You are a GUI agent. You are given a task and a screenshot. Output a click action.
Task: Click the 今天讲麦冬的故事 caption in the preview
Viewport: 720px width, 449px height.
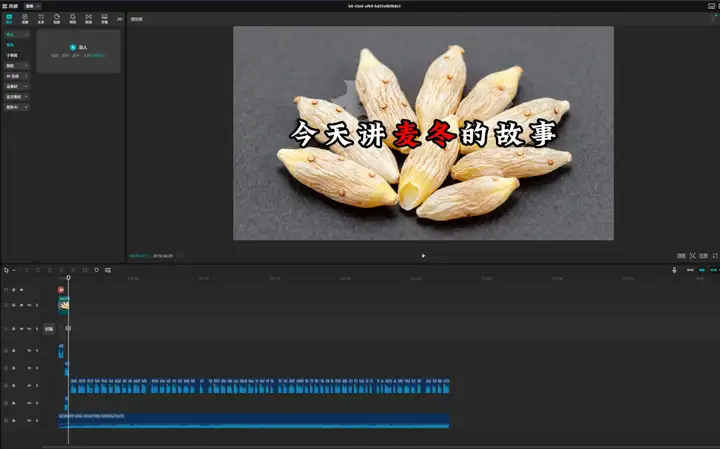tap(423, 134)
